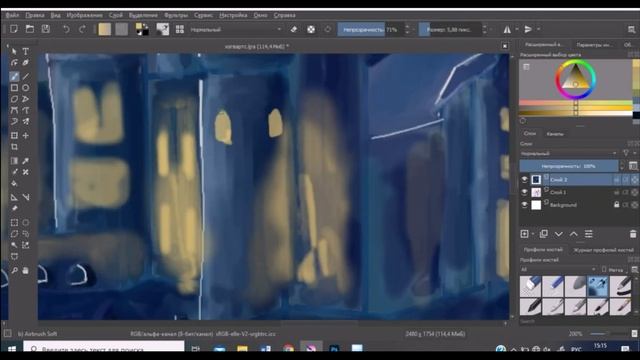Image resolution: width=640 pixels, height=360 pixels.
Task: Click the foreground/background color swatch
Action: tap(142, 29)
